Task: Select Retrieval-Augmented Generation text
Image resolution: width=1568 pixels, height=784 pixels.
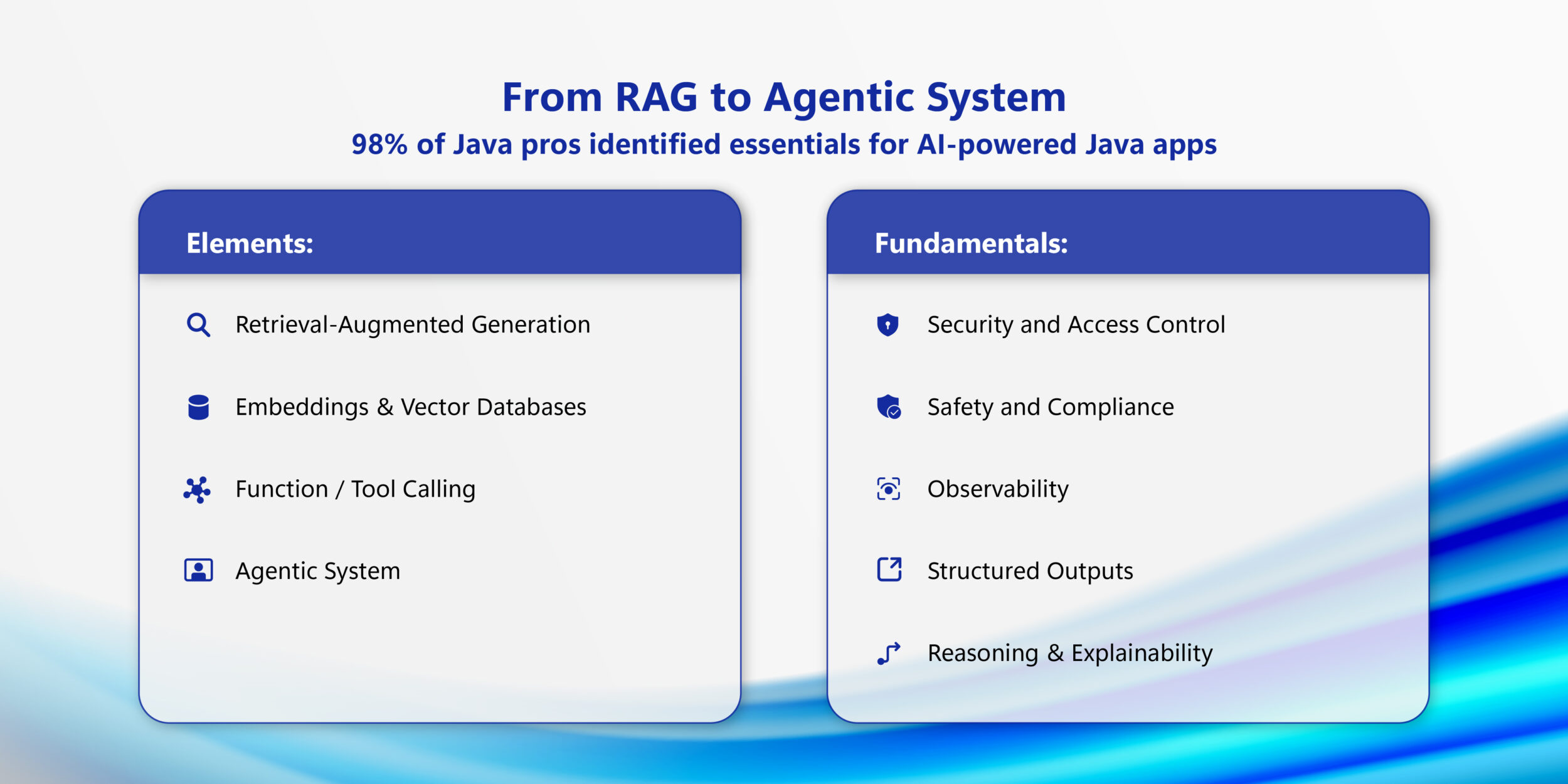Action: [413, 325]
